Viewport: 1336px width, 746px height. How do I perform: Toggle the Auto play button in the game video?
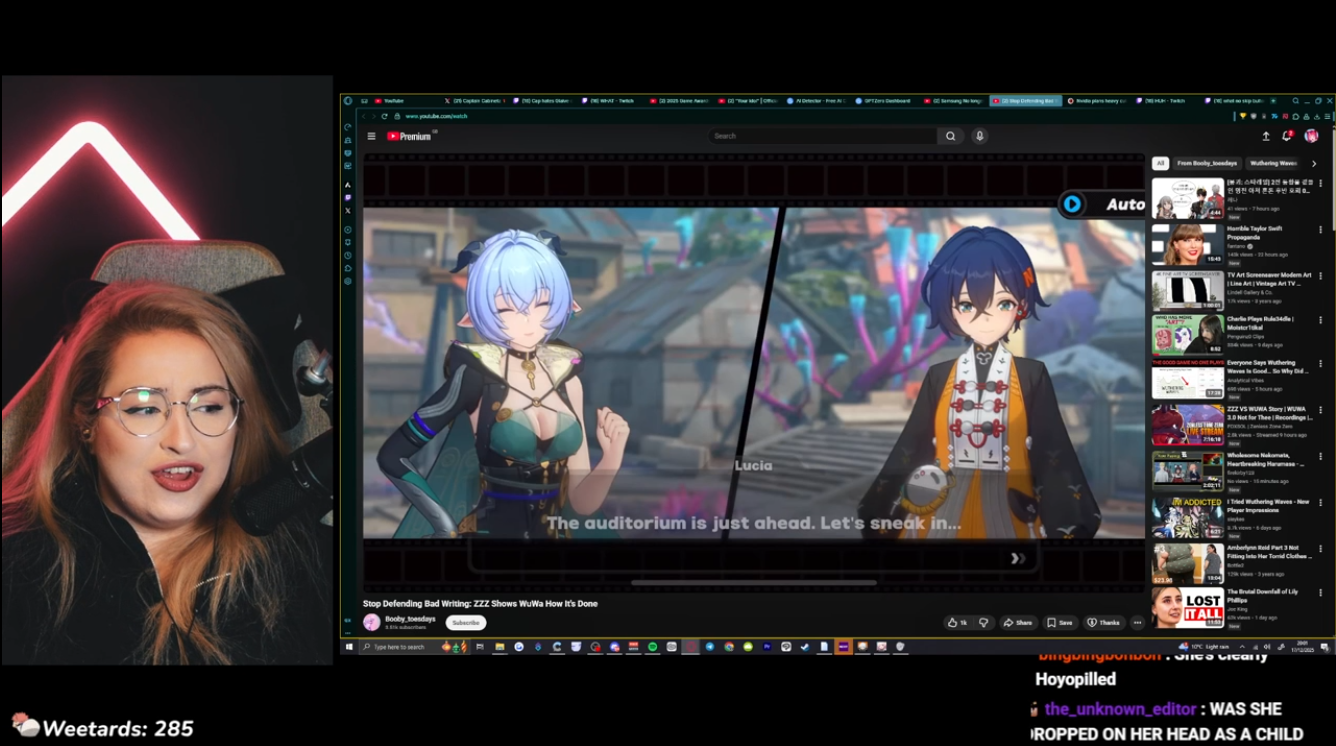[1103, 204]
